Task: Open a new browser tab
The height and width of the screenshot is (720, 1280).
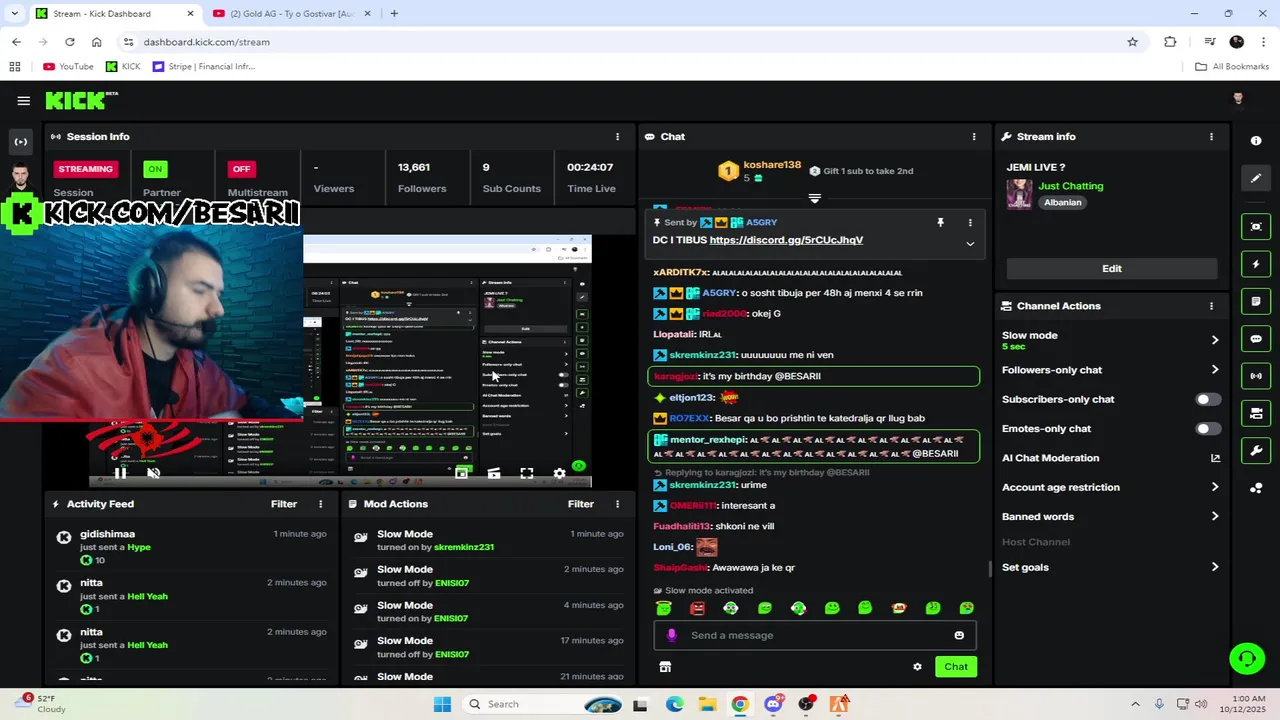Action: [394, 14]
